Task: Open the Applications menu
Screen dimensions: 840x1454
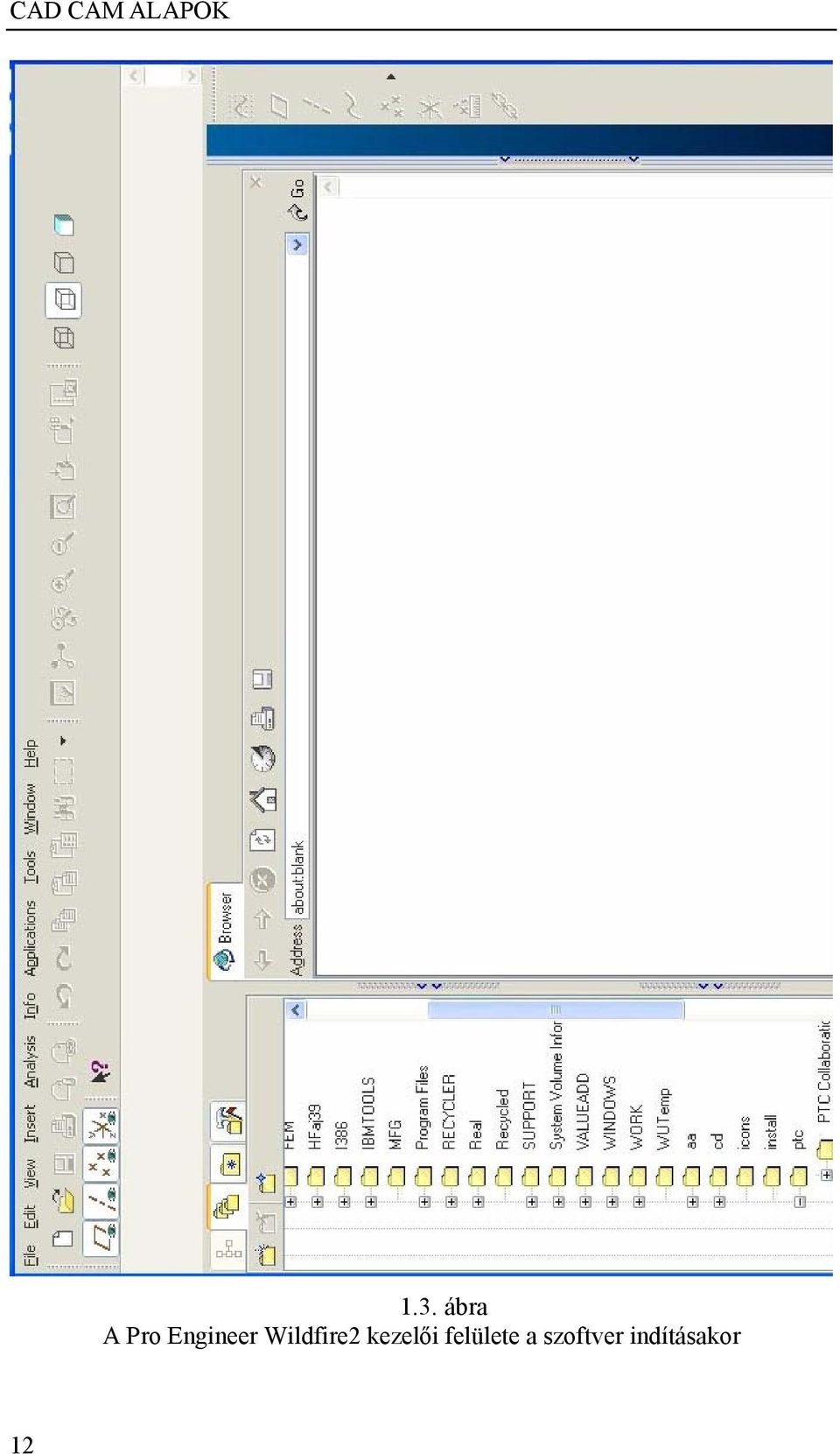Action: pyautogui.click(x=30, y=938)
